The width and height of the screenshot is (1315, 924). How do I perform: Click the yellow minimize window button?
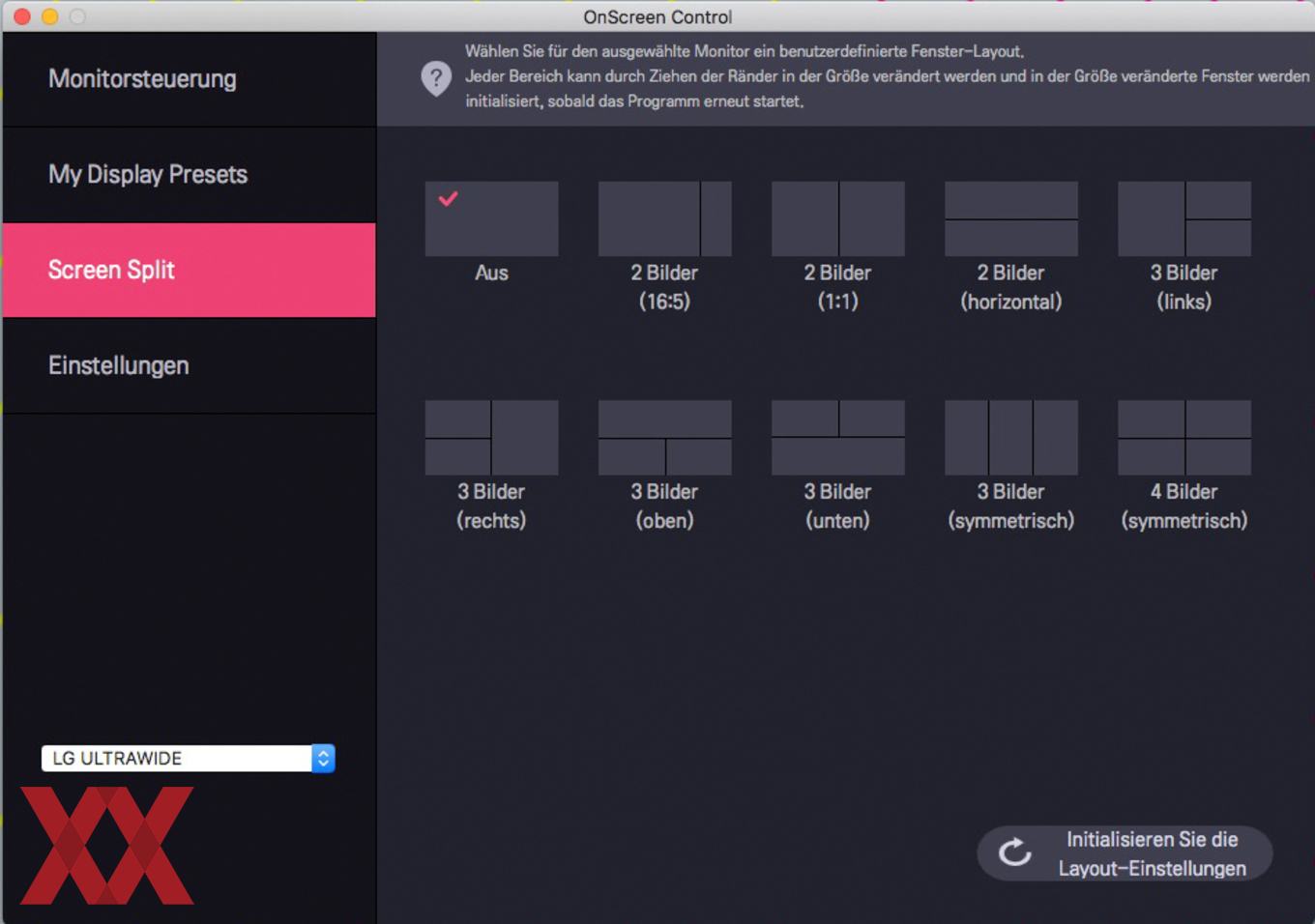49,16
